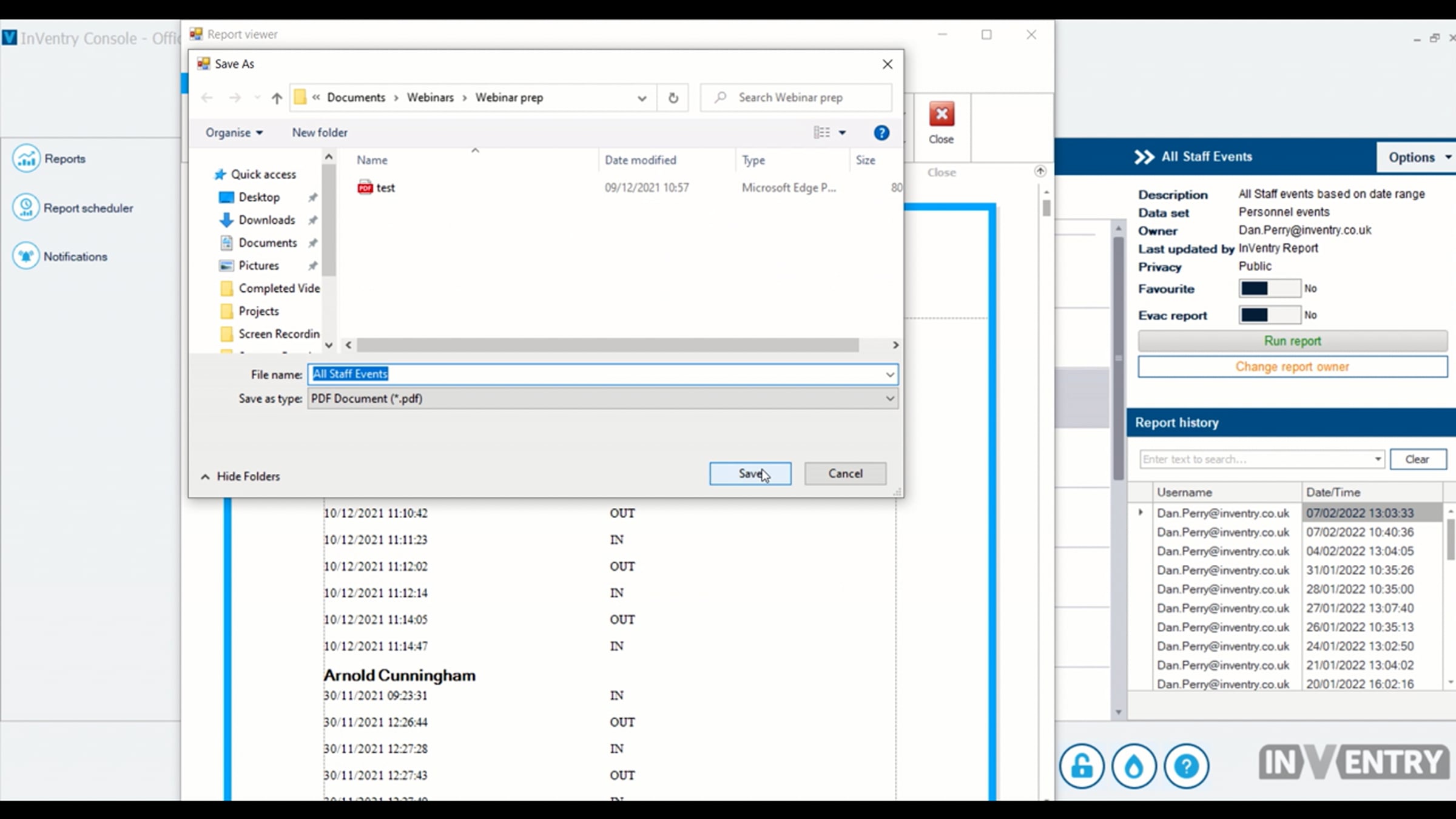
Task: Open the Save as type dropdown
Action: pyautogui.click(x=603, y=399)
